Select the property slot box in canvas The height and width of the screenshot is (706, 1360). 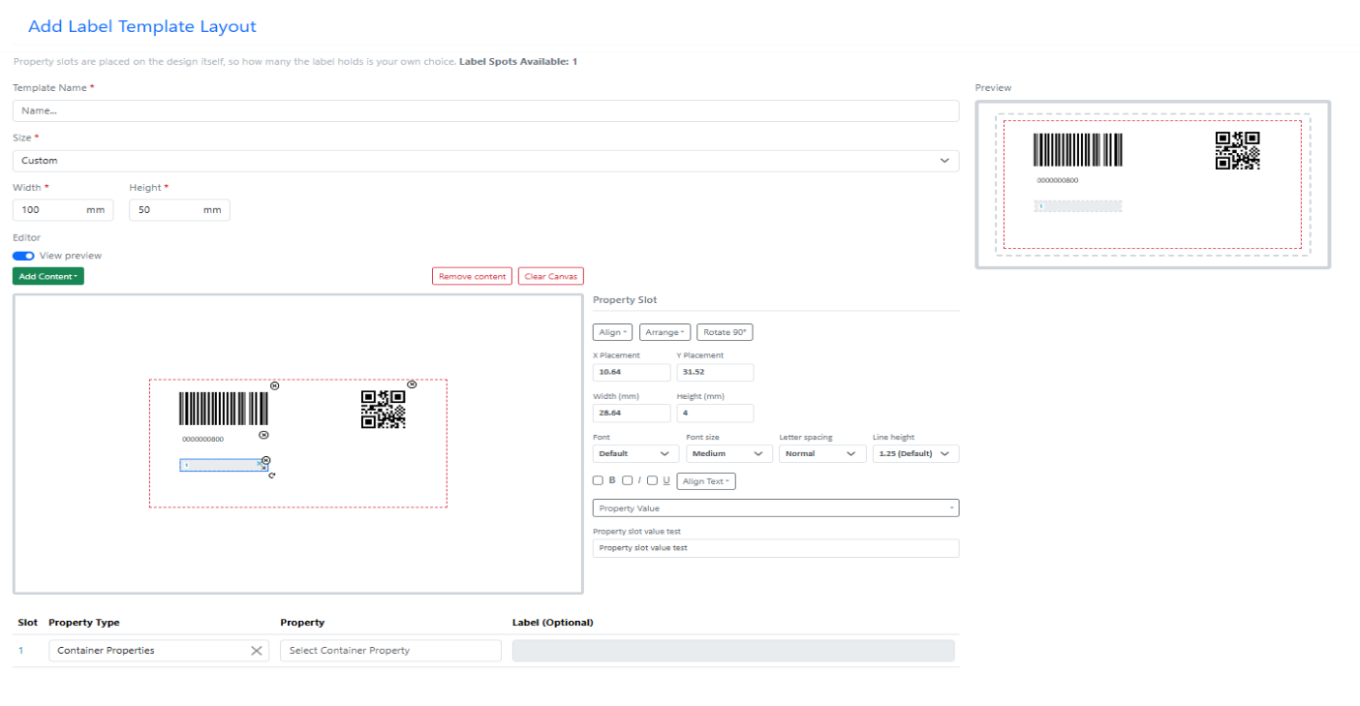pos(223,465)
